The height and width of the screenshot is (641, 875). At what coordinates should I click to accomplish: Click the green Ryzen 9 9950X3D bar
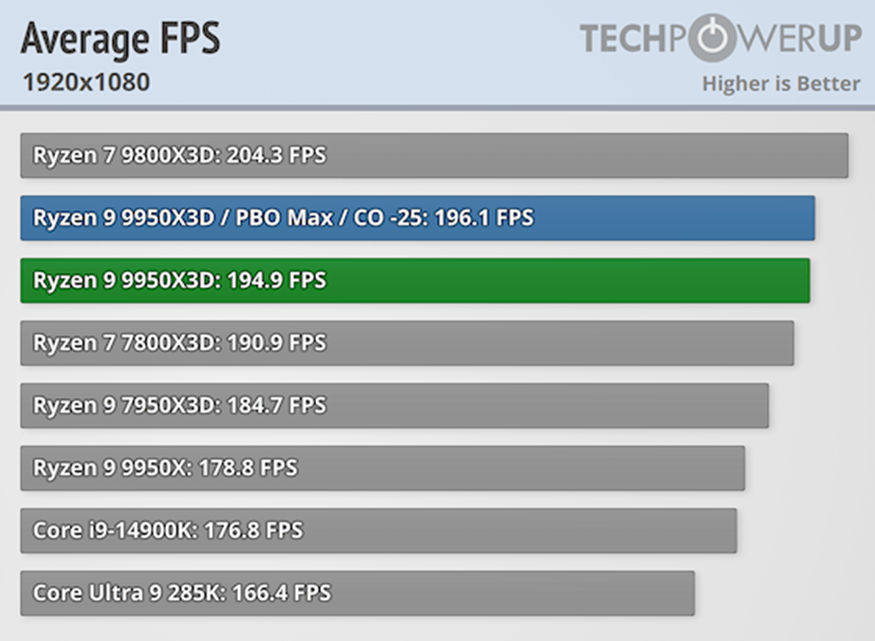(x=600, y=281)
